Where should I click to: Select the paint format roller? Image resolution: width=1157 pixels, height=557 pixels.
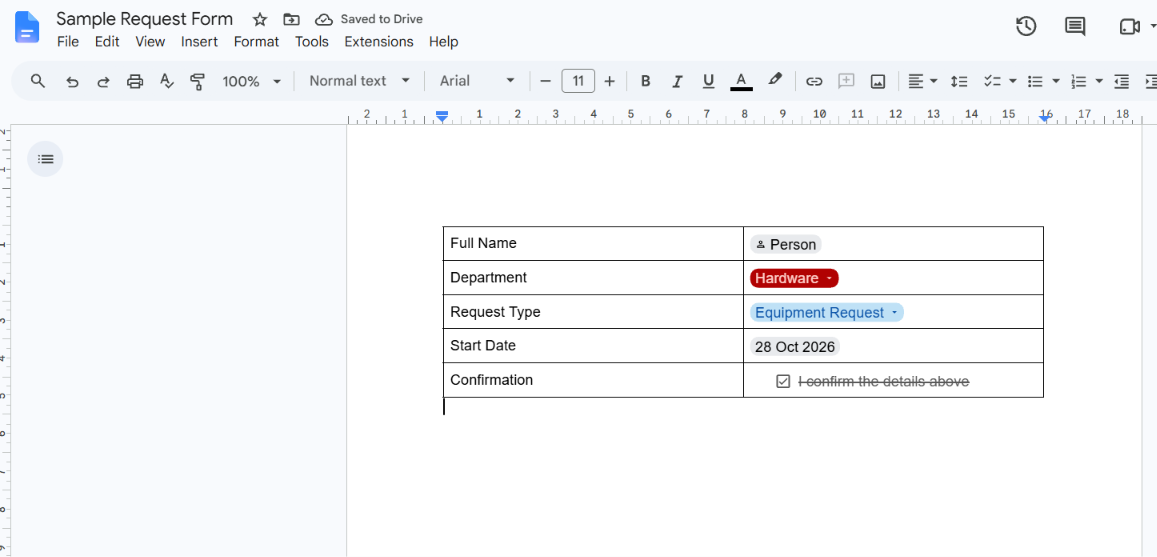coord(197,81)
